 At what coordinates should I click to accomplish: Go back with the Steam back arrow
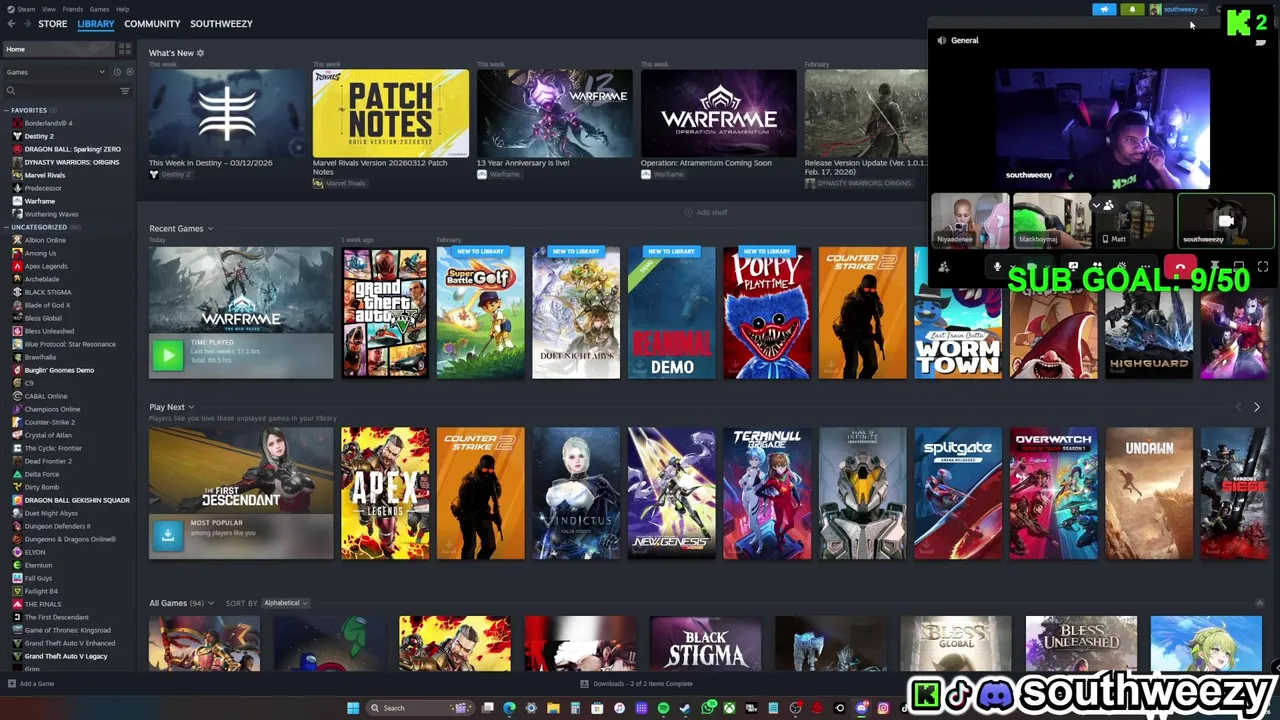11,24
